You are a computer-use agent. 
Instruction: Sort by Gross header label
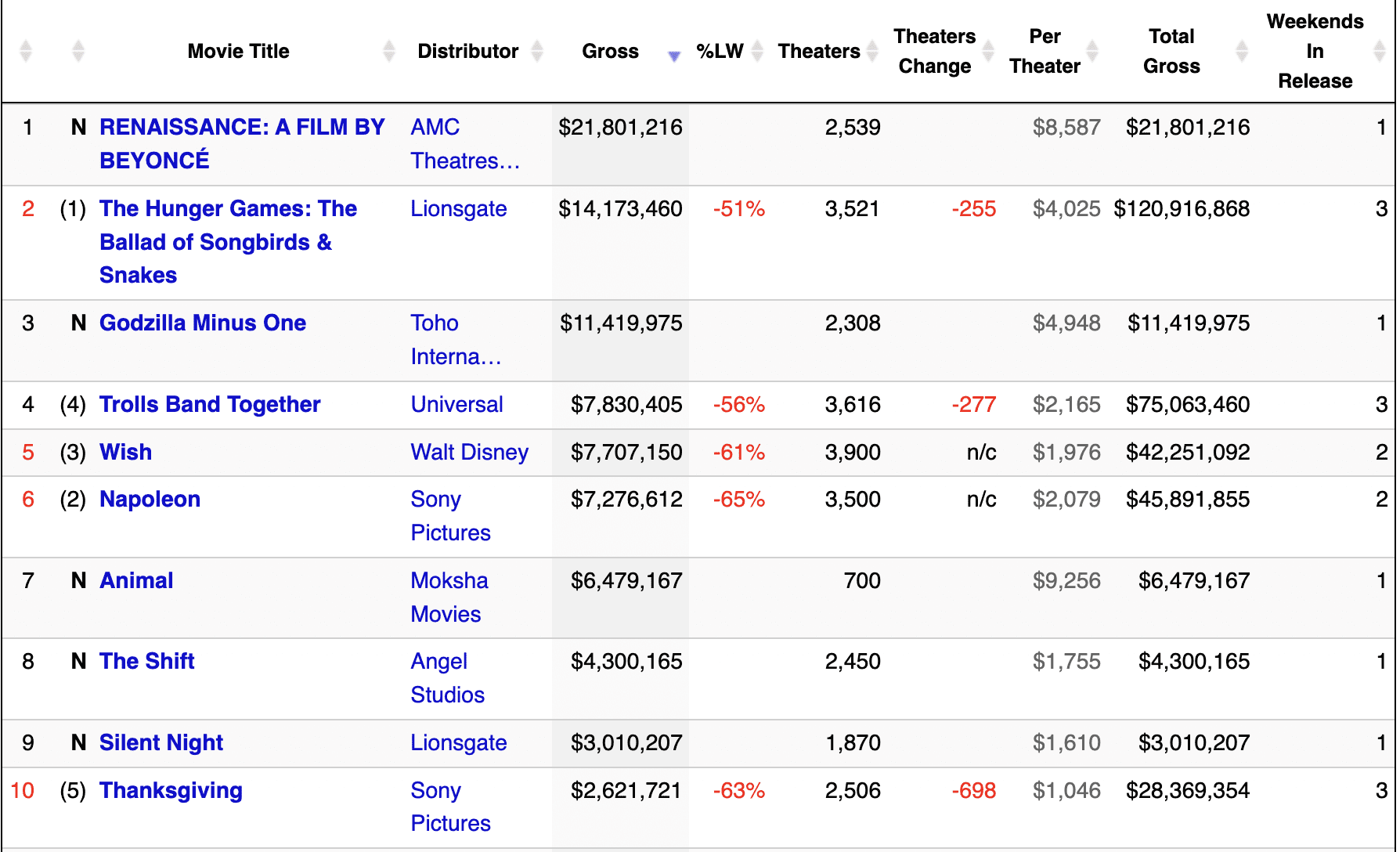[x=610, y=52]
